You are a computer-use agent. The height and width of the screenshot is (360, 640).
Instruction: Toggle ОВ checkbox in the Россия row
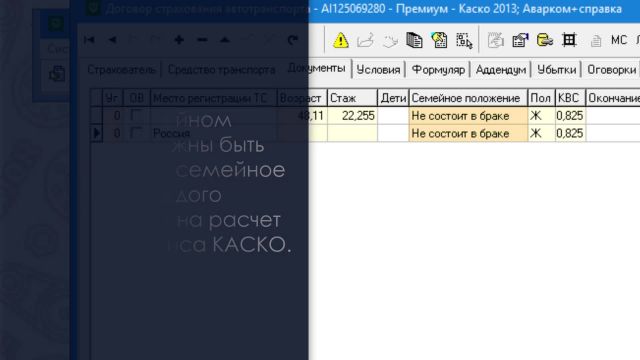coord(136,133)
